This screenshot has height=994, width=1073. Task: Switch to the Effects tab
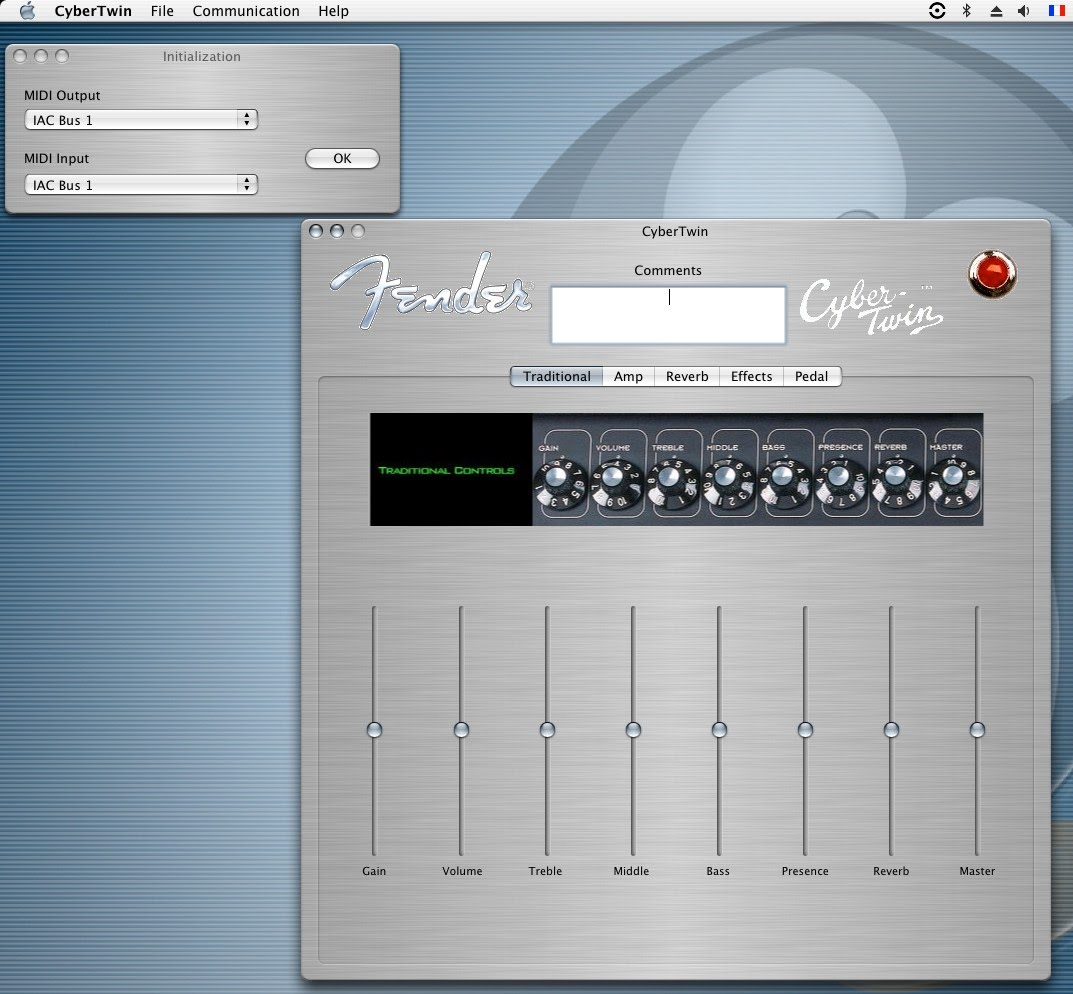point(751,376)
